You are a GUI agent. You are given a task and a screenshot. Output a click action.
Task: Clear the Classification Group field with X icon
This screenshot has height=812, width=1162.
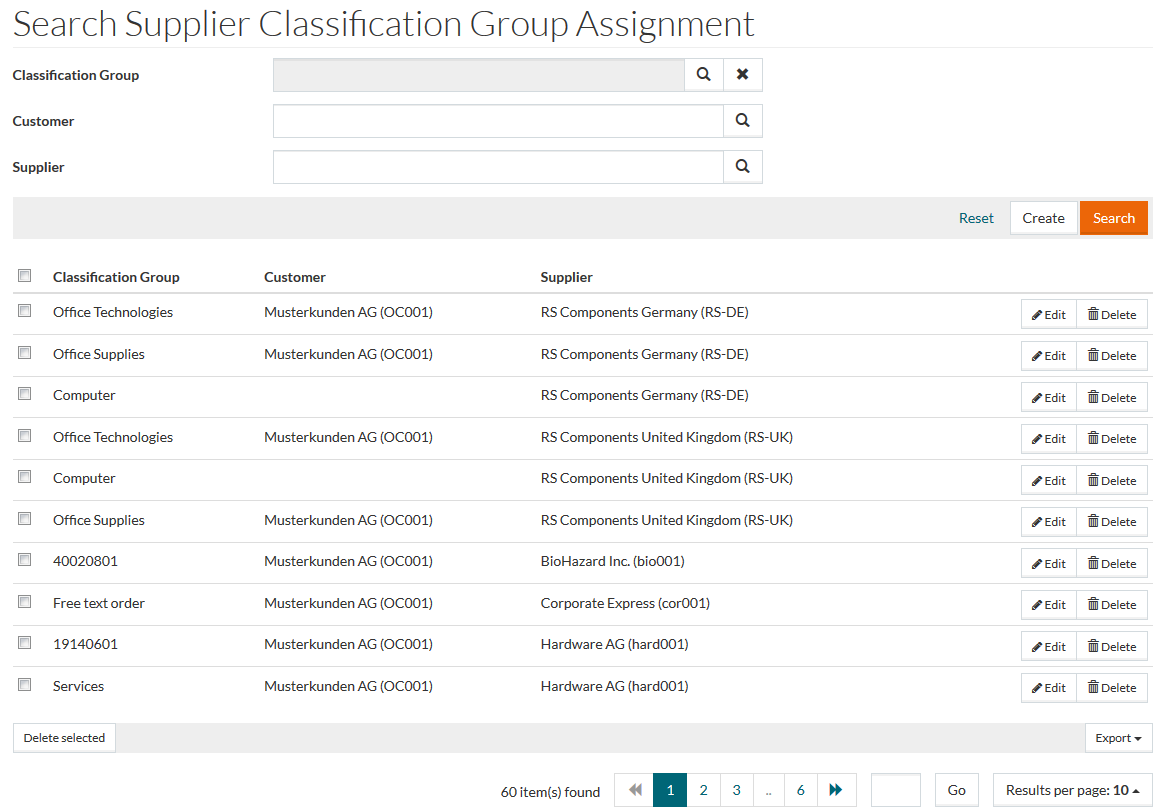coord(742,75)
